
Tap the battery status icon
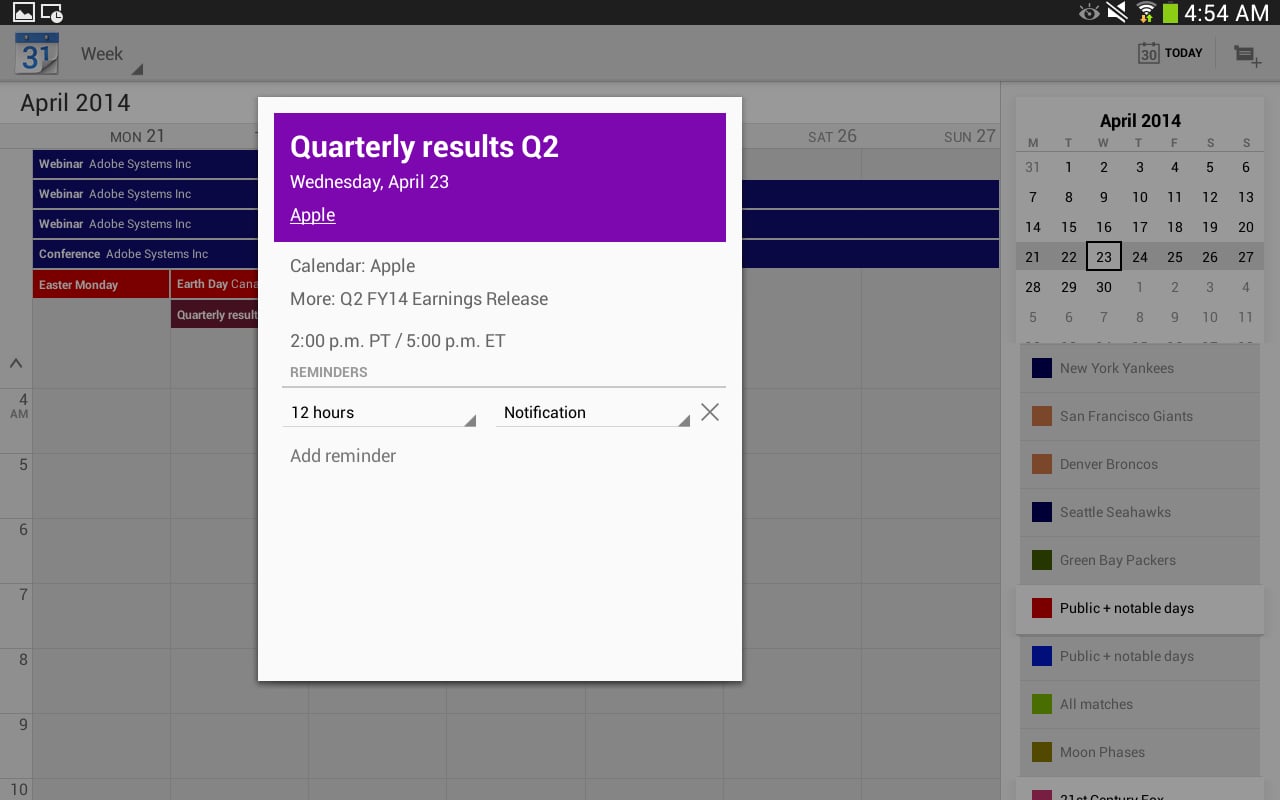(1170, 12)
